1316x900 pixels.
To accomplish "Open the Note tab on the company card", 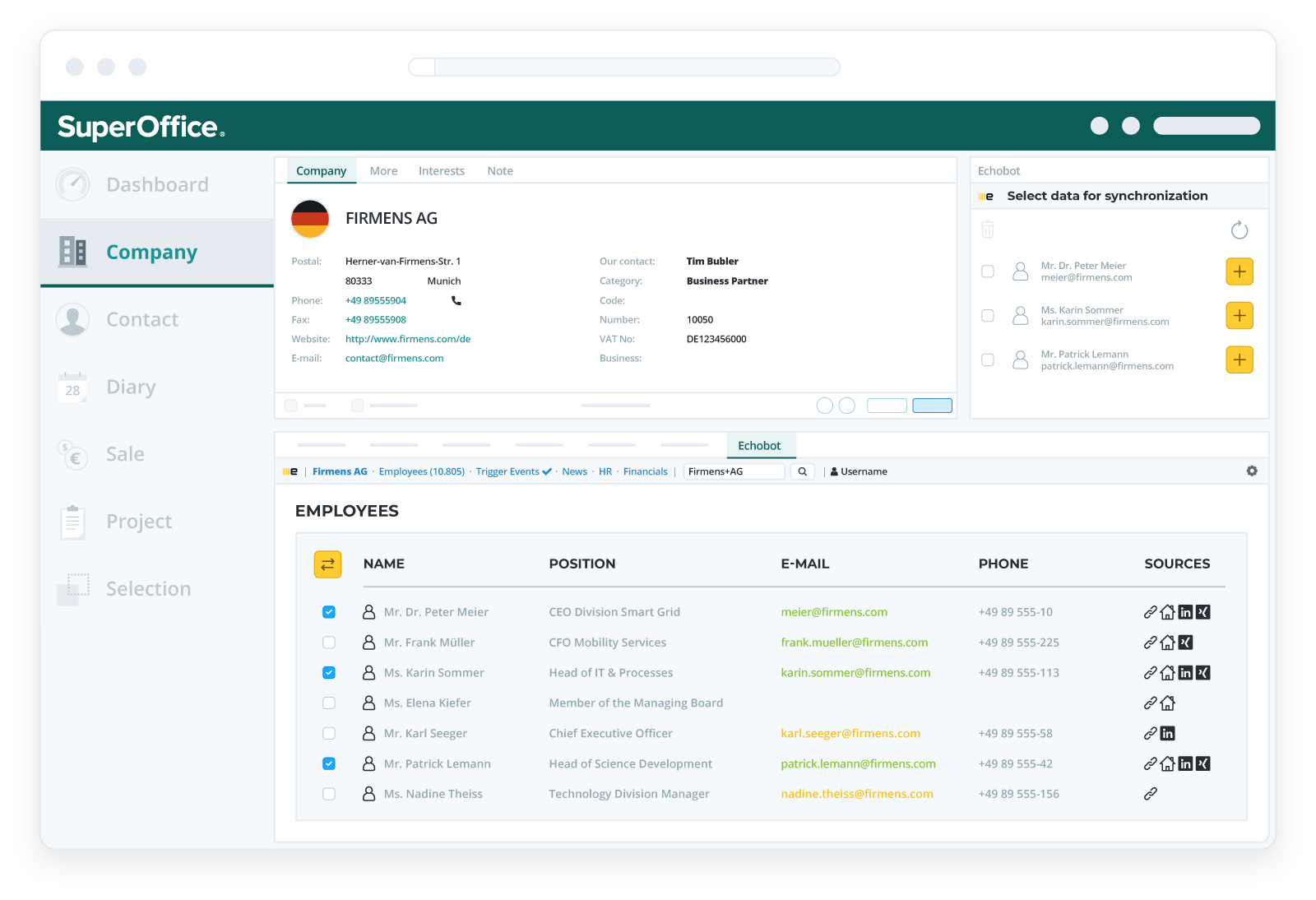I will (500, 170).
